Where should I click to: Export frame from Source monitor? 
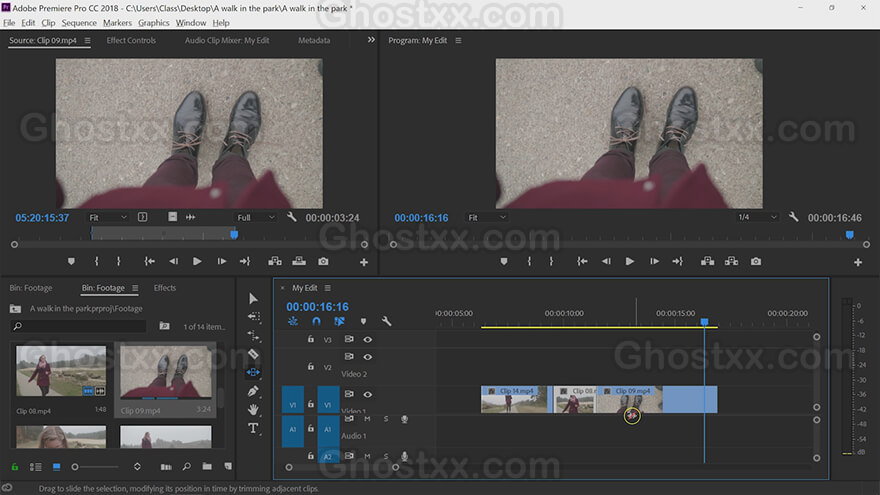coord(323,262)
